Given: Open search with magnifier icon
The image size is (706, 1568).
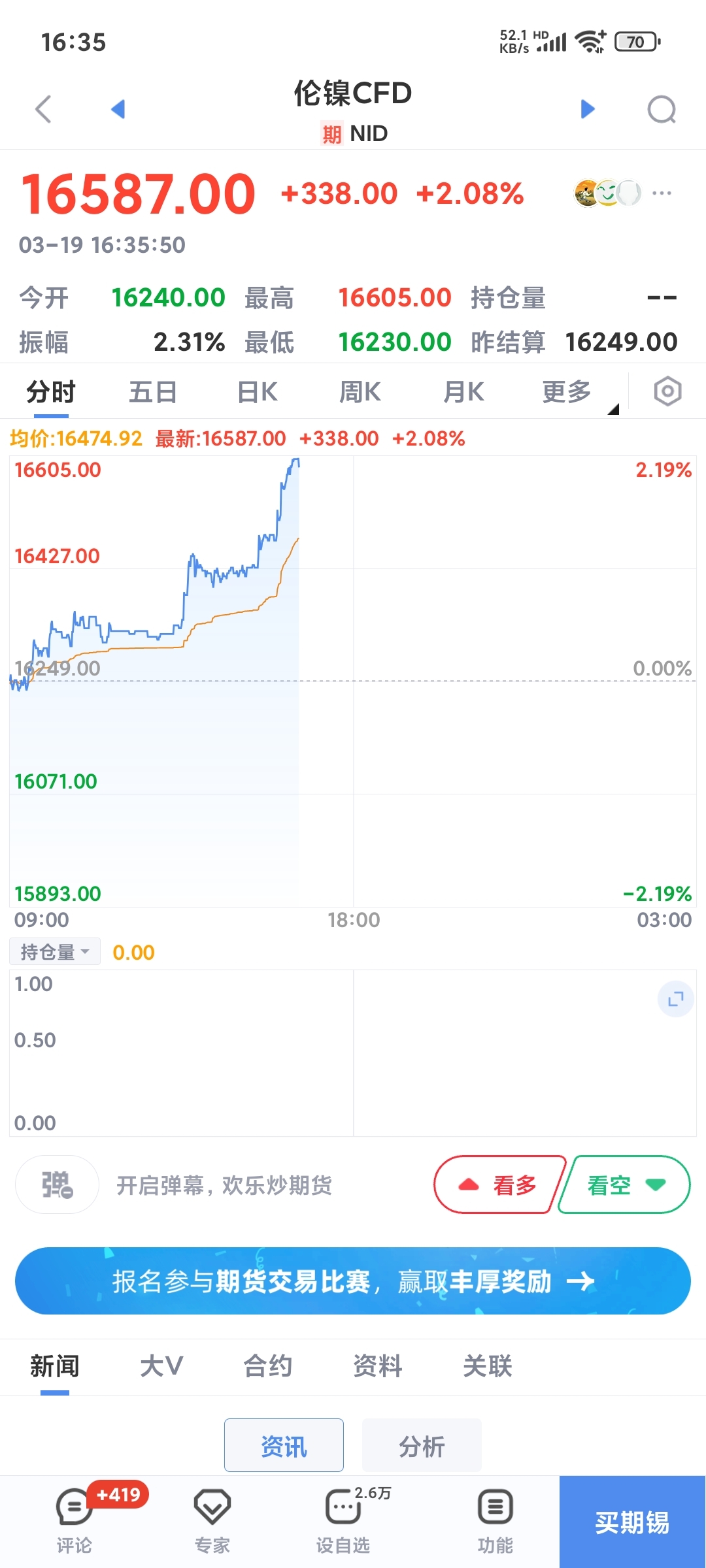Looking at the screenshot, I should coord(662,109).
